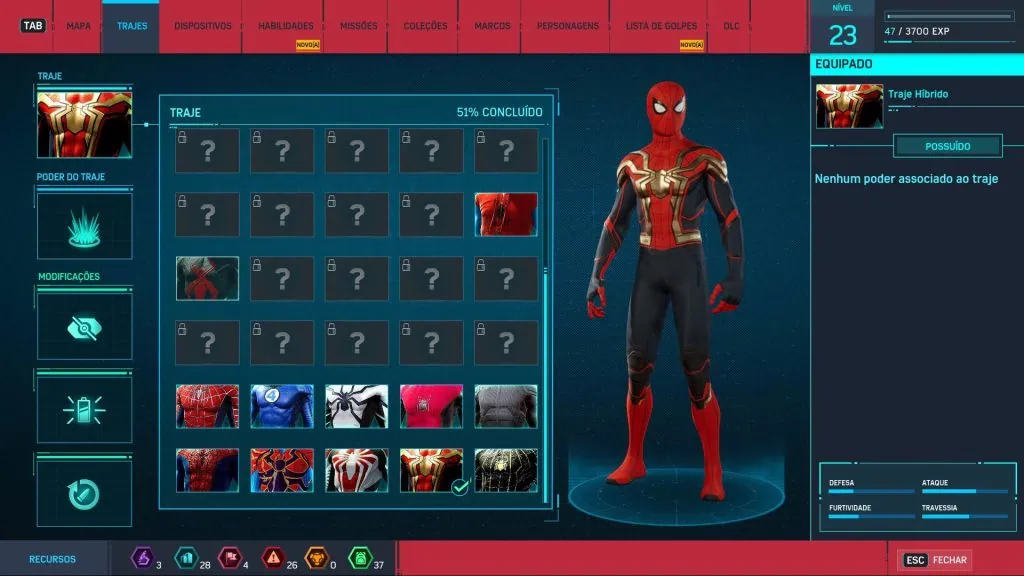Screen dimensions: 1024x576
Task: Pick the grey armored suit thumbnail
Action: 506,406
